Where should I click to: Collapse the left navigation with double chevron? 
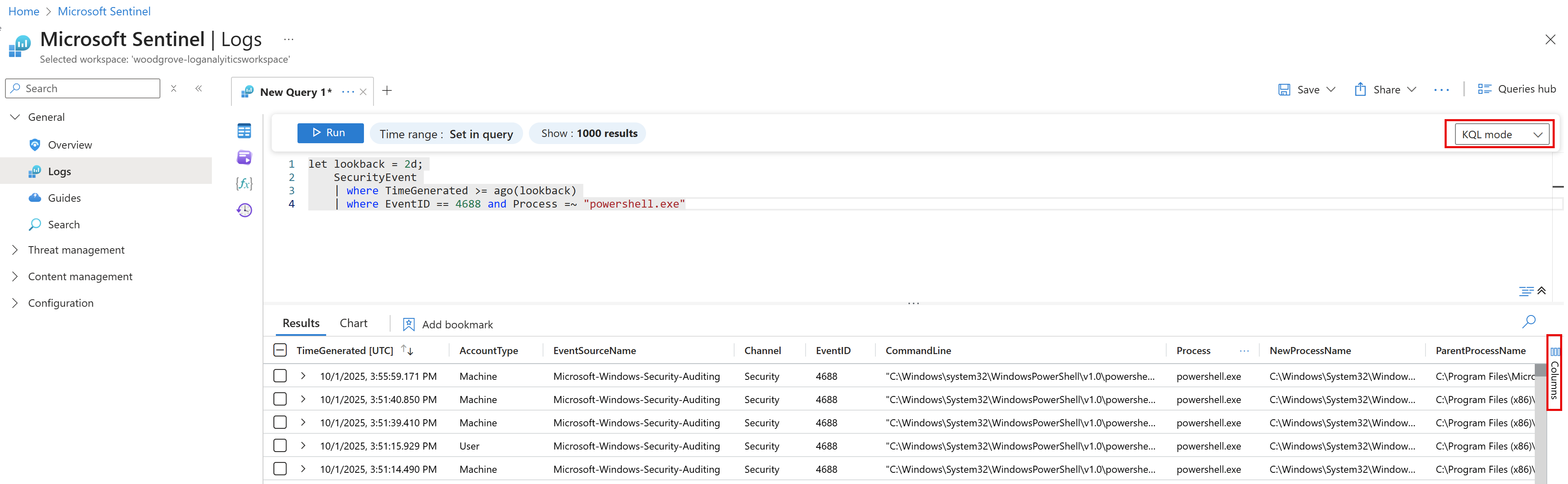199,89
